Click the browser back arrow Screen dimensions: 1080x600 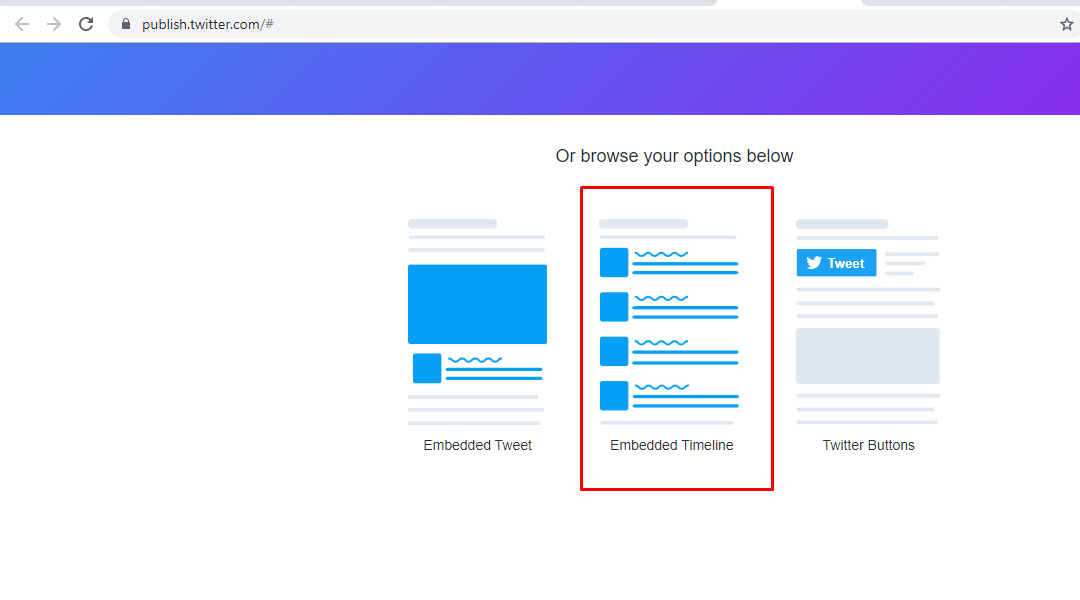(22, 24)
